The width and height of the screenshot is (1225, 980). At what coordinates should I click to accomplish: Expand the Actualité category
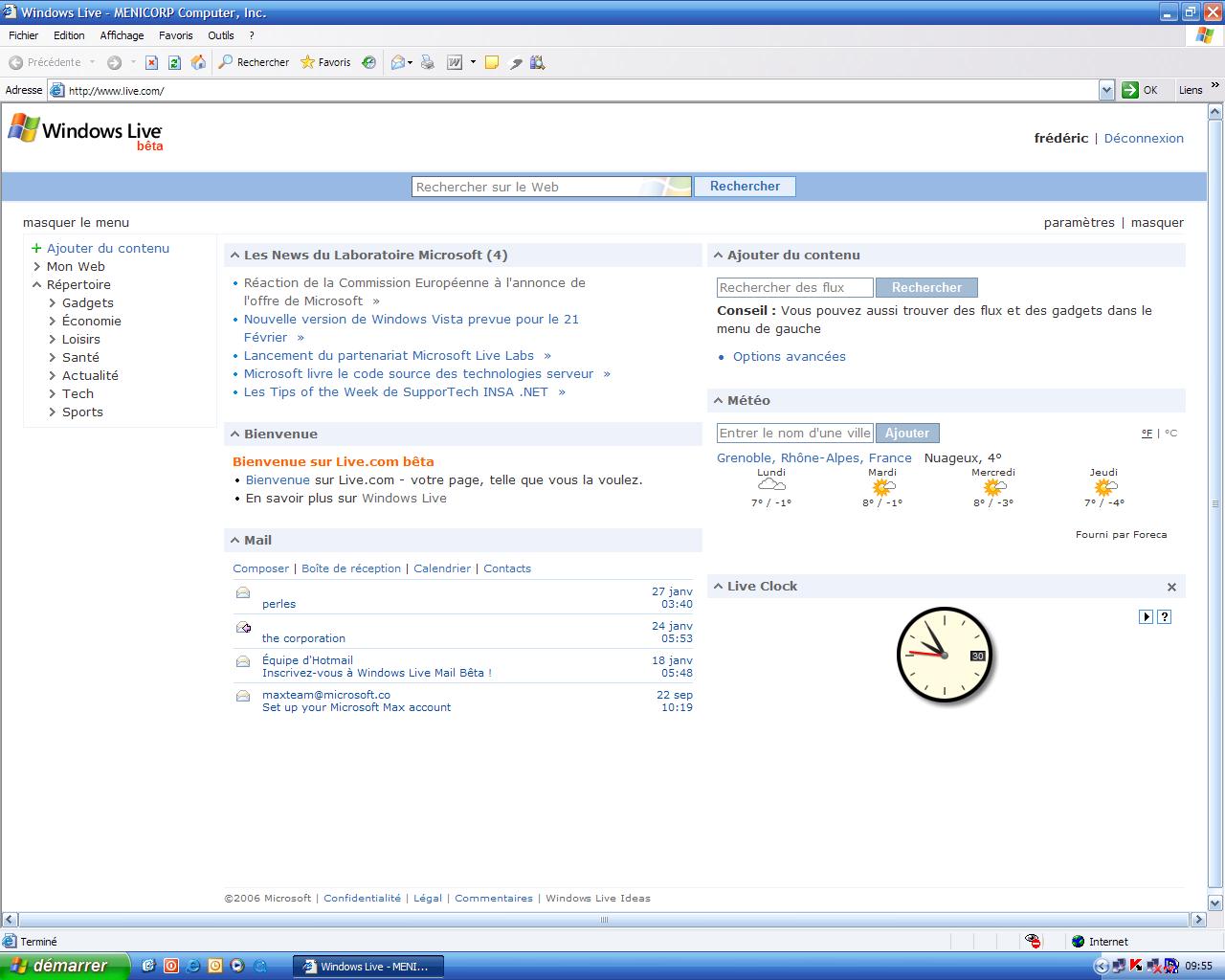click(53, 376)
